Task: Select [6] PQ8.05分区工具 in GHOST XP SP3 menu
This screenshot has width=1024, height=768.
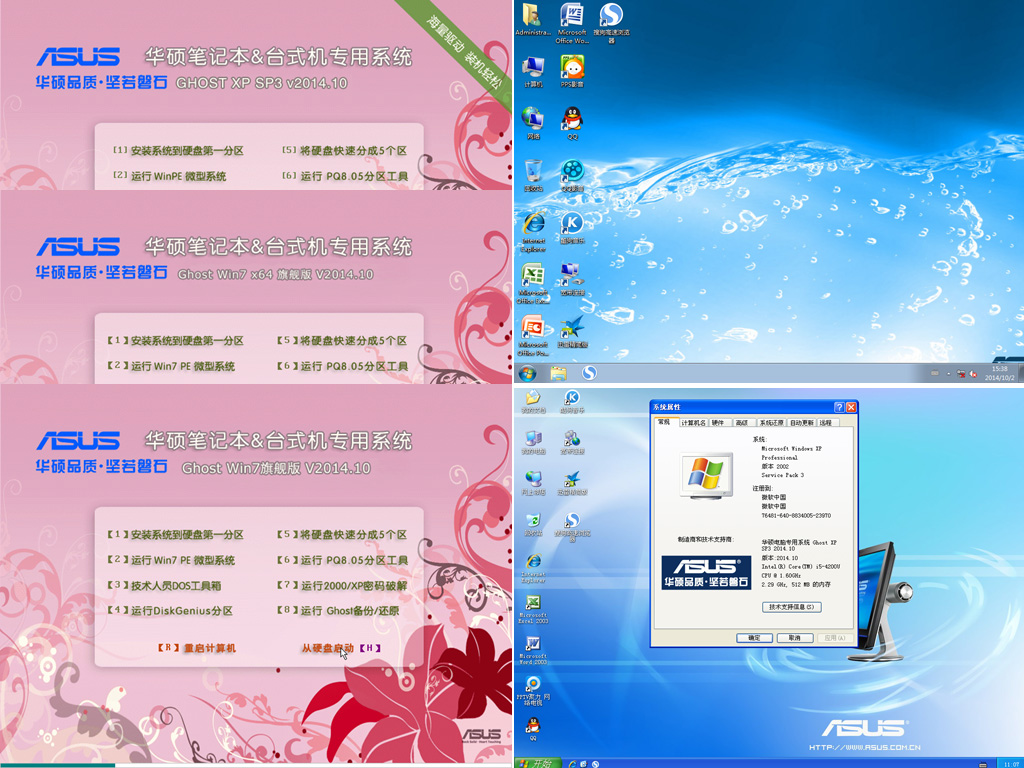Action: tap(345, 176)
